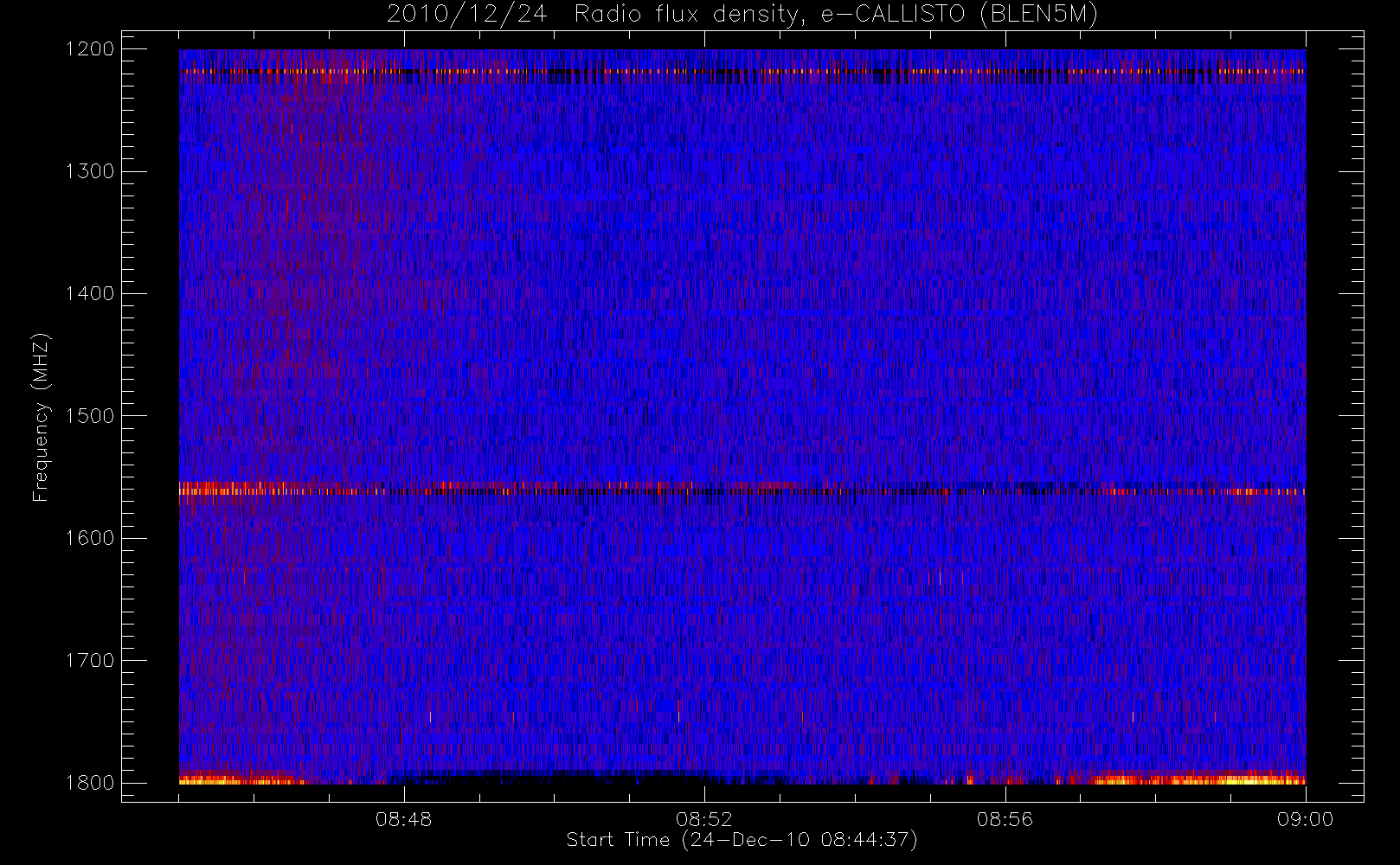This screenshot has height=865, width=1400.
Task: Click the 09:00 time tick label
Action: 1306,819
